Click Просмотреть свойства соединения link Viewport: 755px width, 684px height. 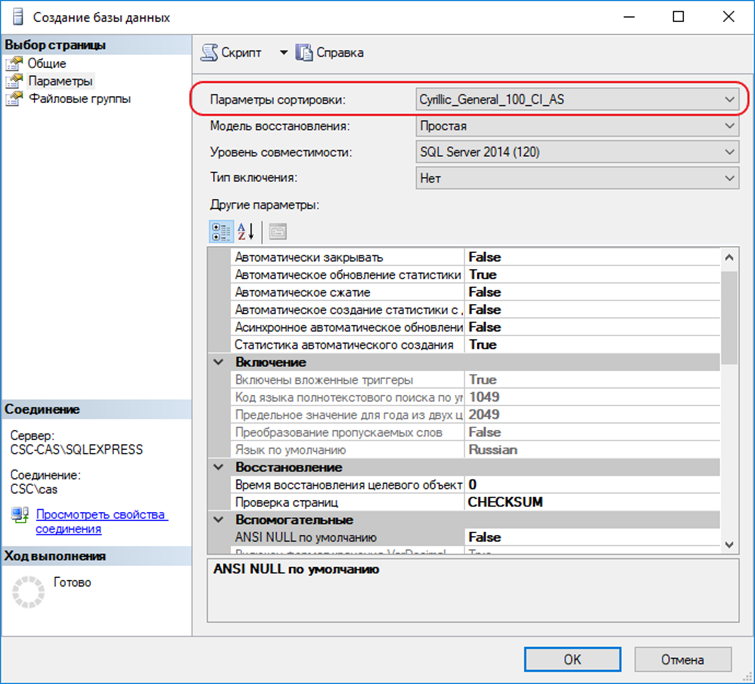(x=102, y=521)
